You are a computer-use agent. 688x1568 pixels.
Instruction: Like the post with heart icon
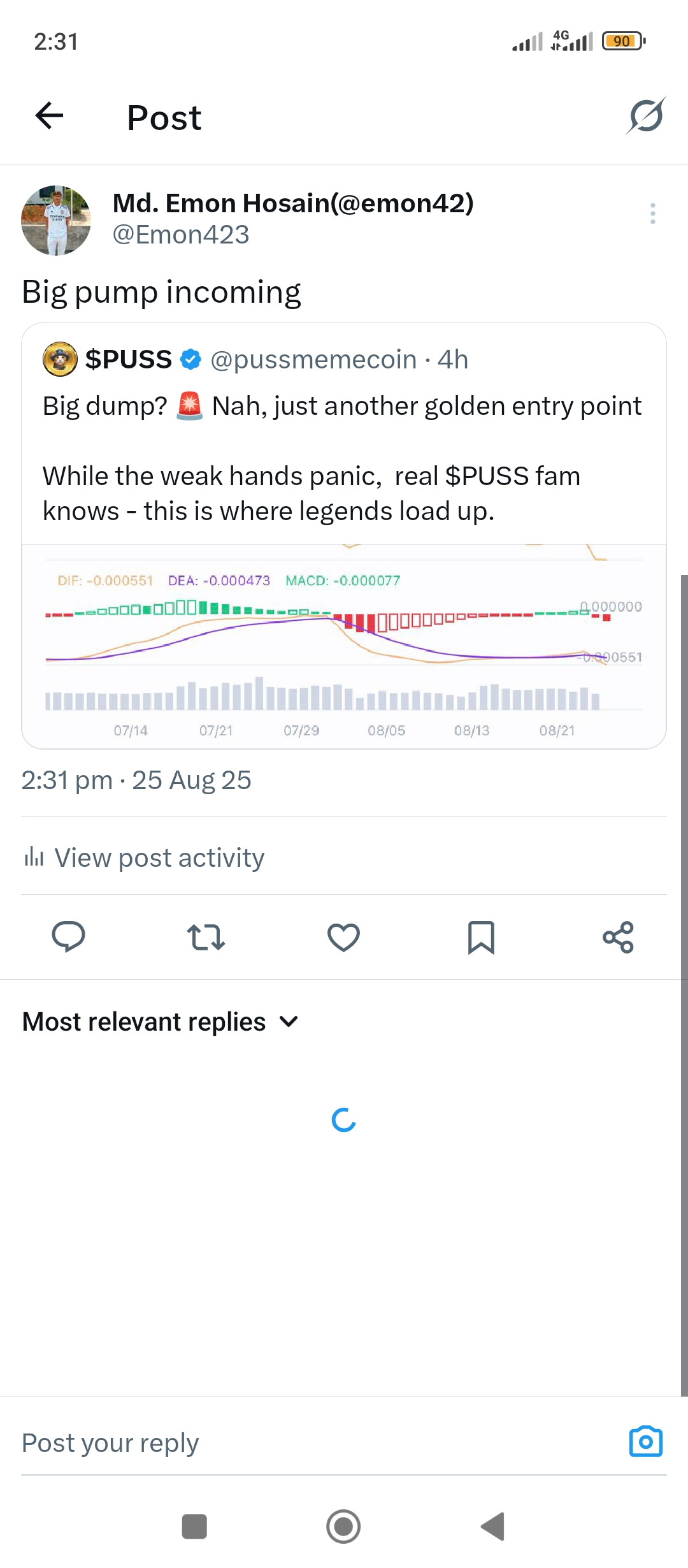(343, 937)
